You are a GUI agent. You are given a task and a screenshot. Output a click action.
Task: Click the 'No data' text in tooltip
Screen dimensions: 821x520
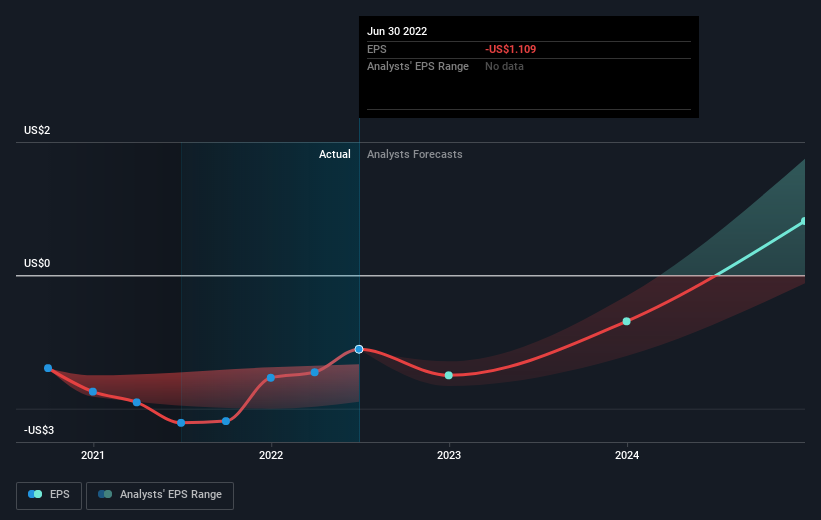click(504, 67)
